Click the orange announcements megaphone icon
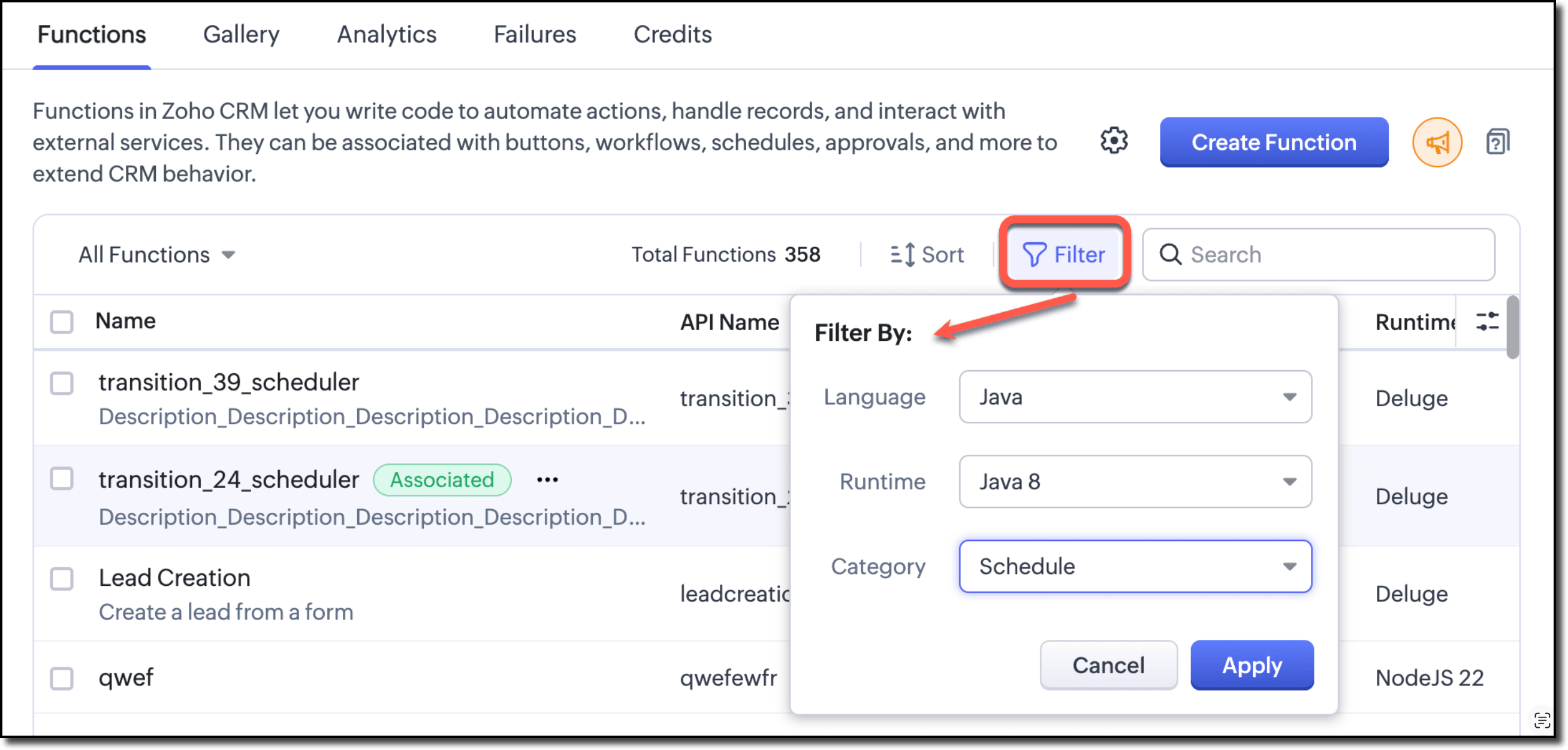1568x750 pixels. [x=1436, y=143]
